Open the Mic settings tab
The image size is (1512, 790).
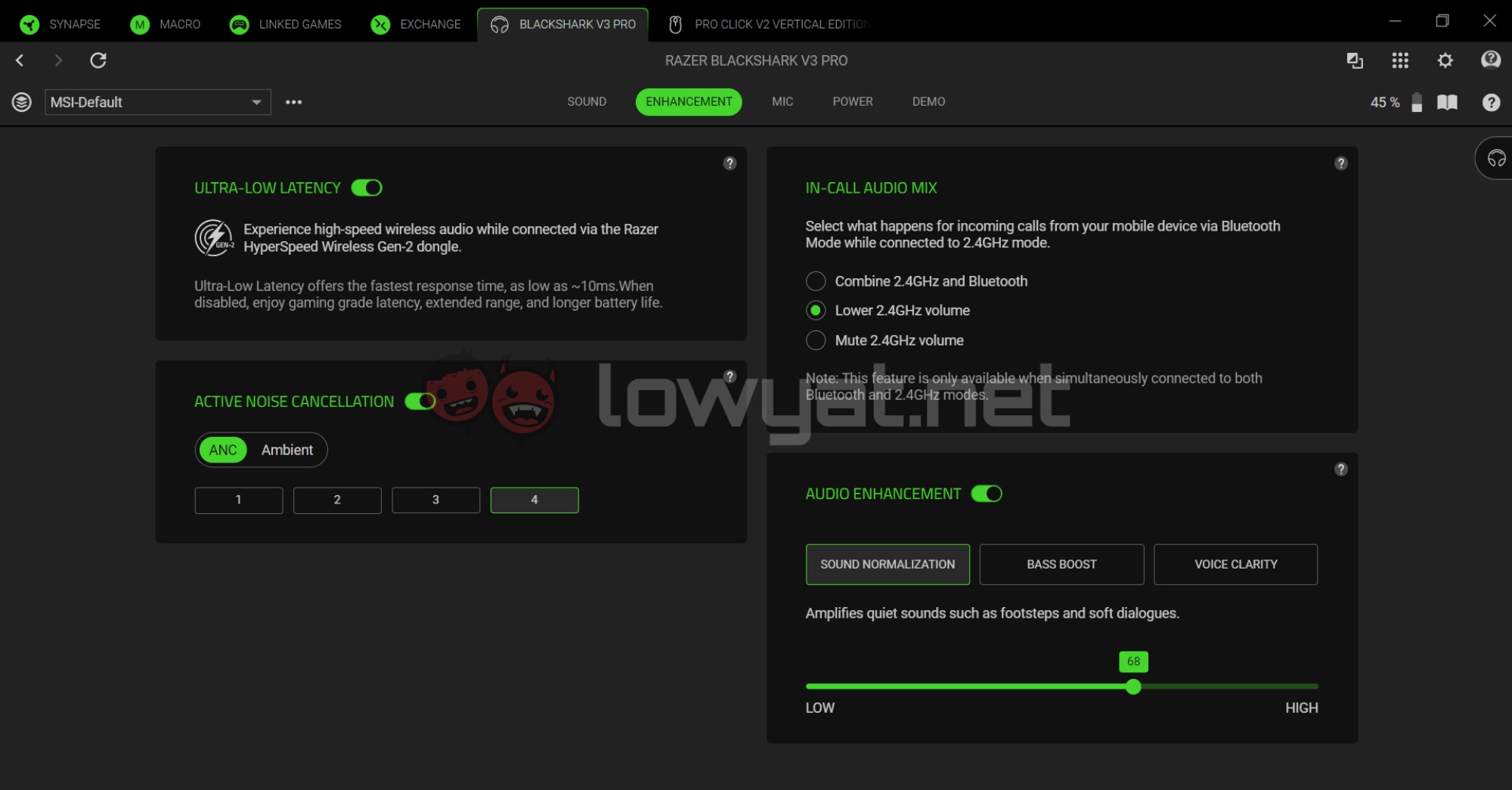pos(782,102)
